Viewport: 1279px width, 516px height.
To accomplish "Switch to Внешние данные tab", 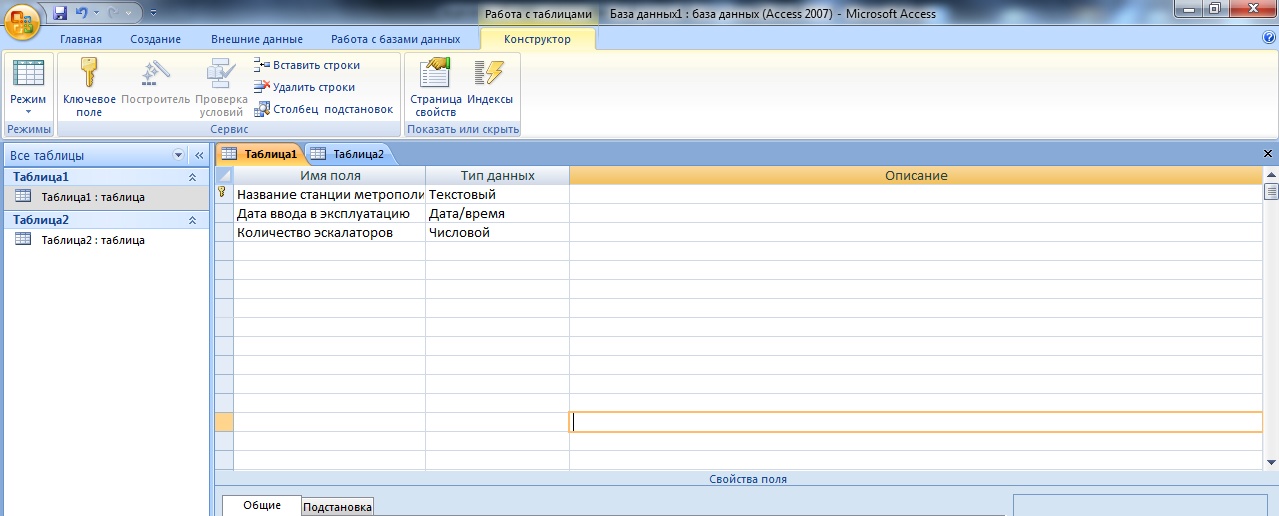I will pos(257,39).
